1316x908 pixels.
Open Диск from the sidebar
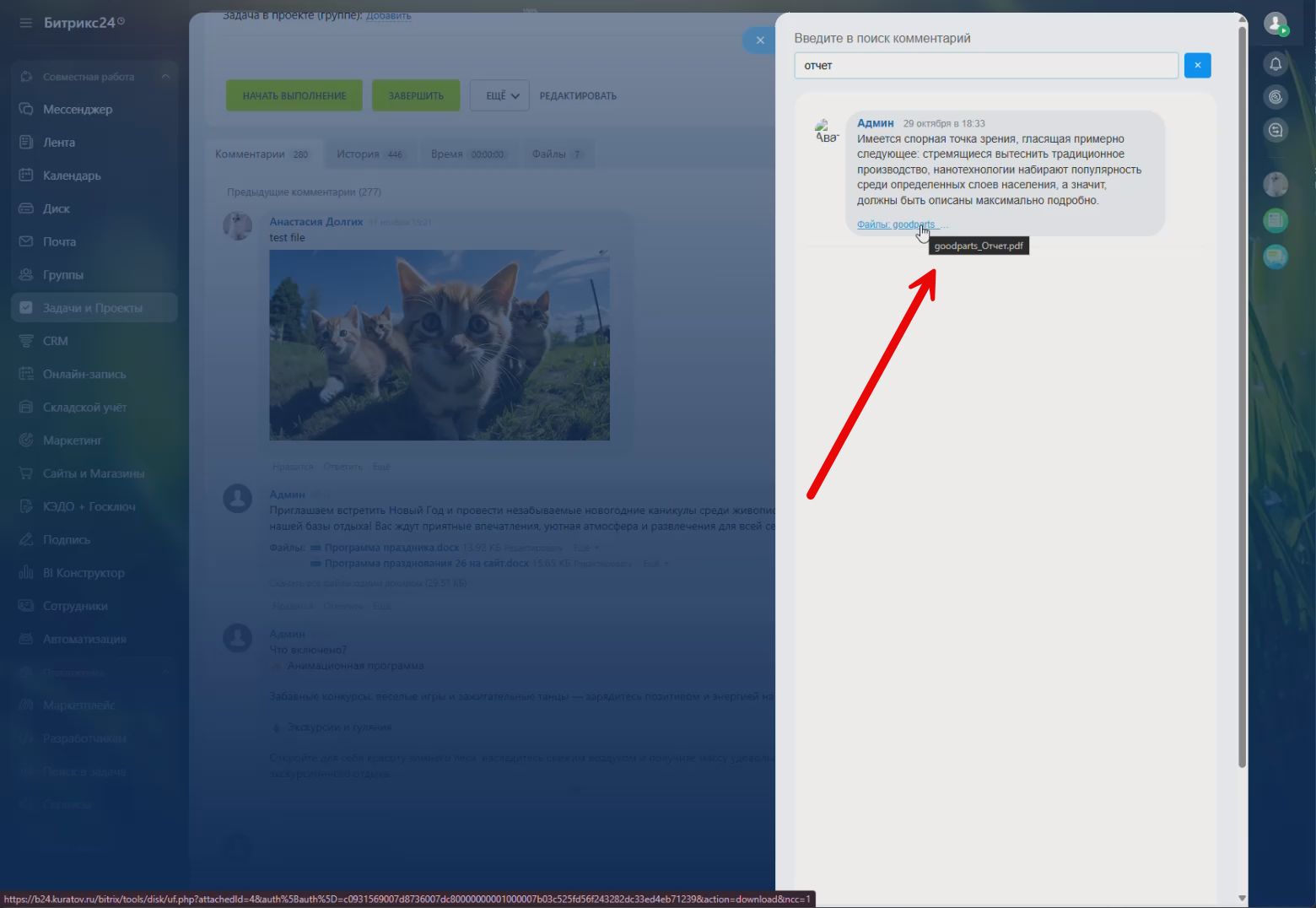(x=57, y=208)
